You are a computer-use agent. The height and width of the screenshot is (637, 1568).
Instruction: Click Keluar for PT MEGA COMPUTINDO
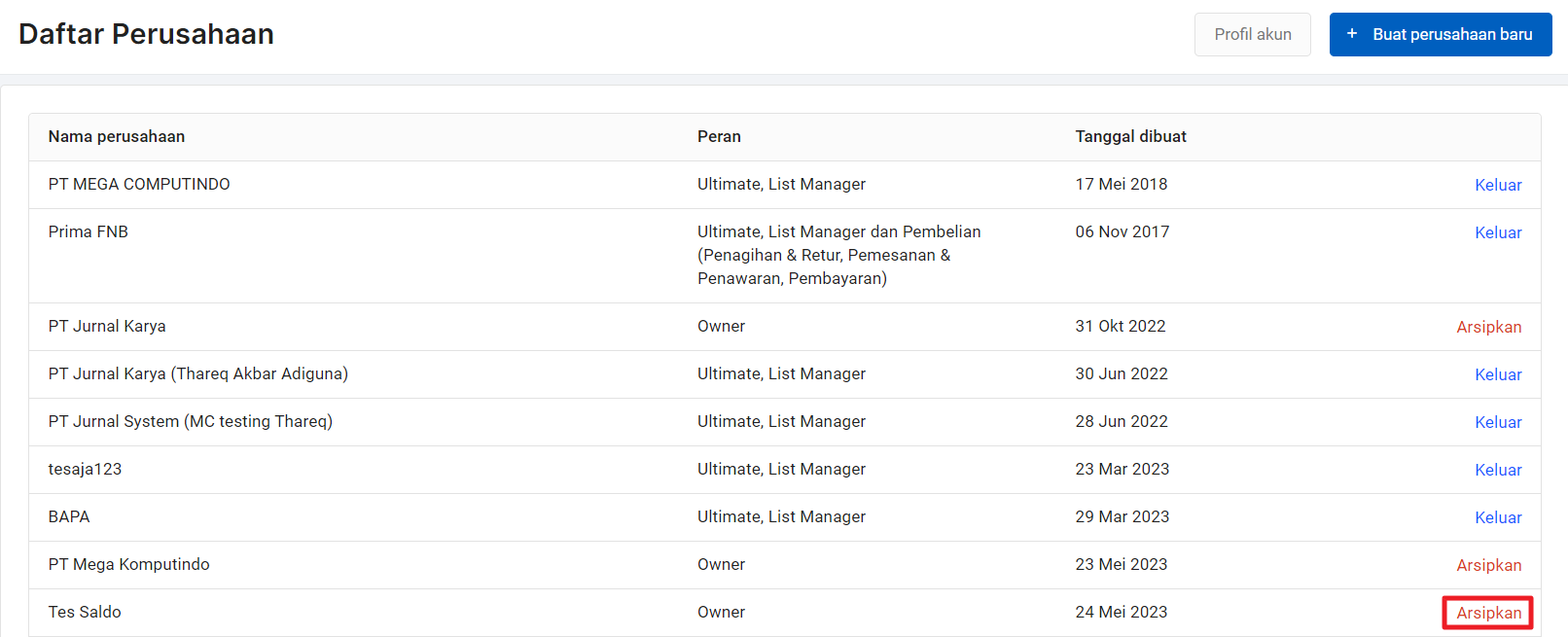click(1498, 185)
